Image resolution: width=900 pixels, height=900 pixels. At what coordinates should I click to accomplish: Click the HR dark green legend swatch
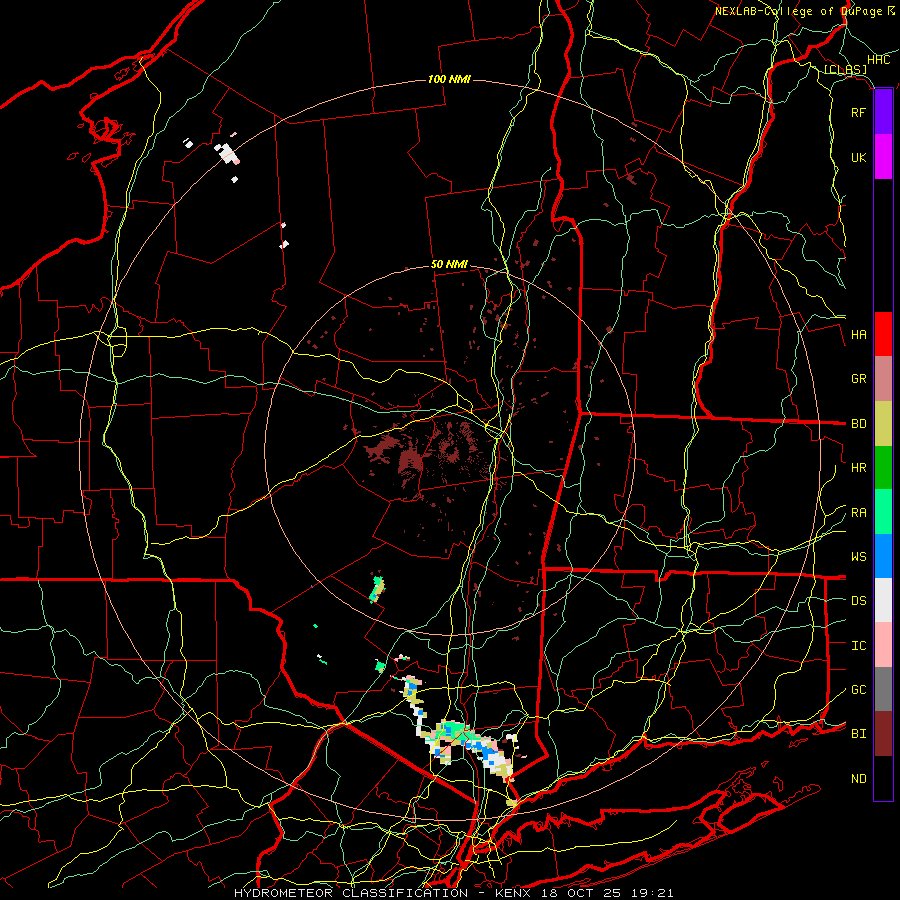pos(883,467)
